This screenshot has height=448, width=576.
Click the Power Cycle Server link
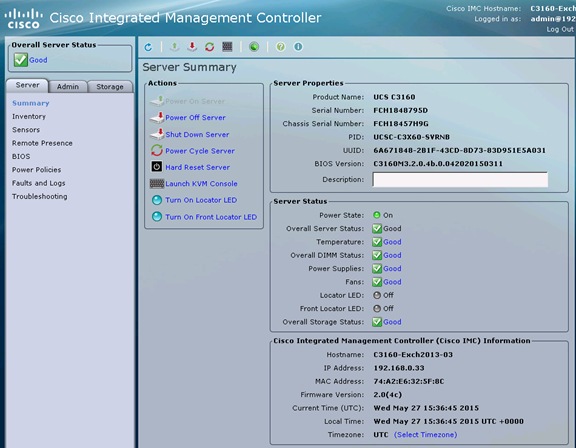tap(200, 151)
